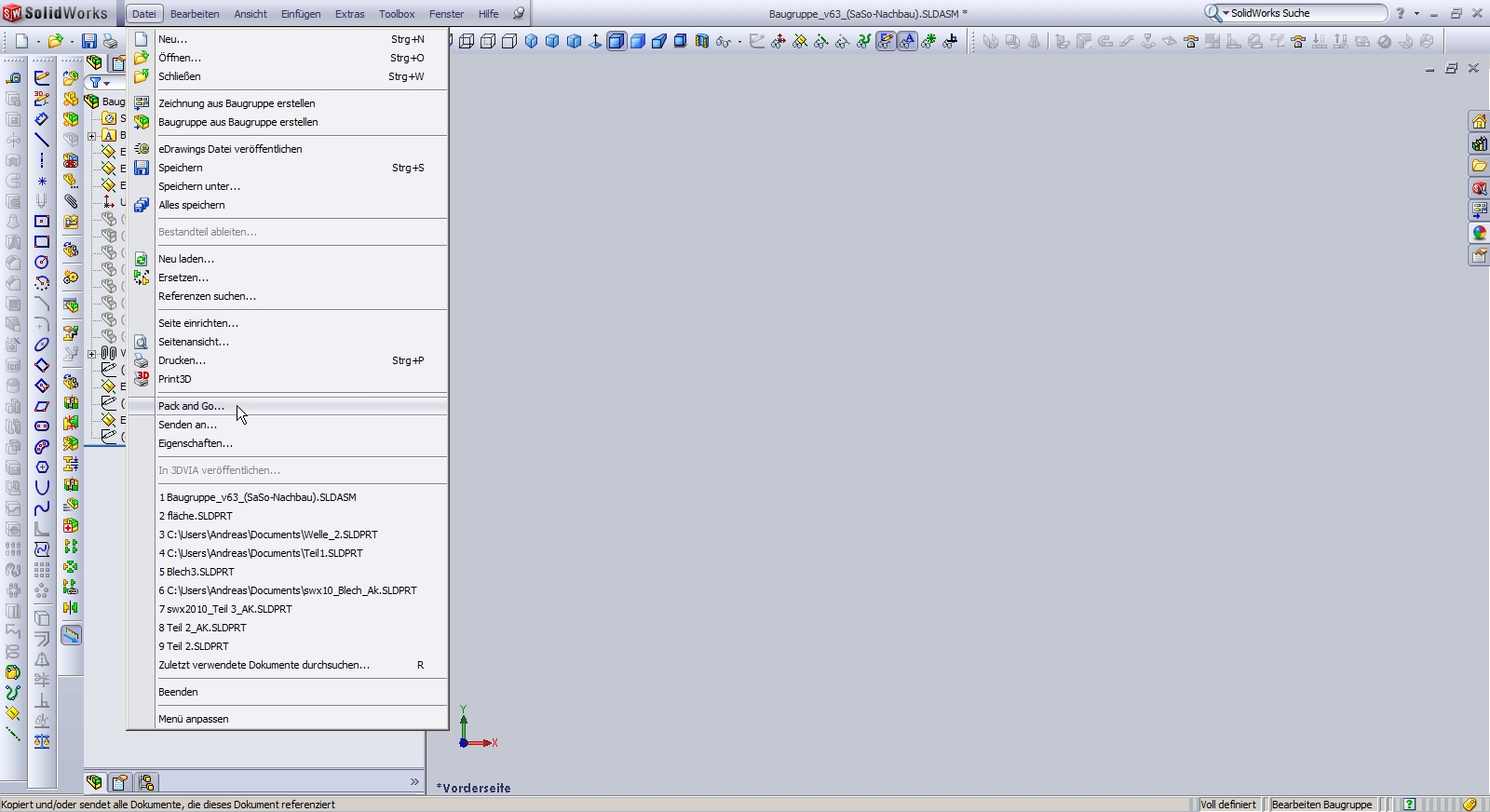Start a new Sketch with the sketch icon
The image size is (1490, 812).
42,78
